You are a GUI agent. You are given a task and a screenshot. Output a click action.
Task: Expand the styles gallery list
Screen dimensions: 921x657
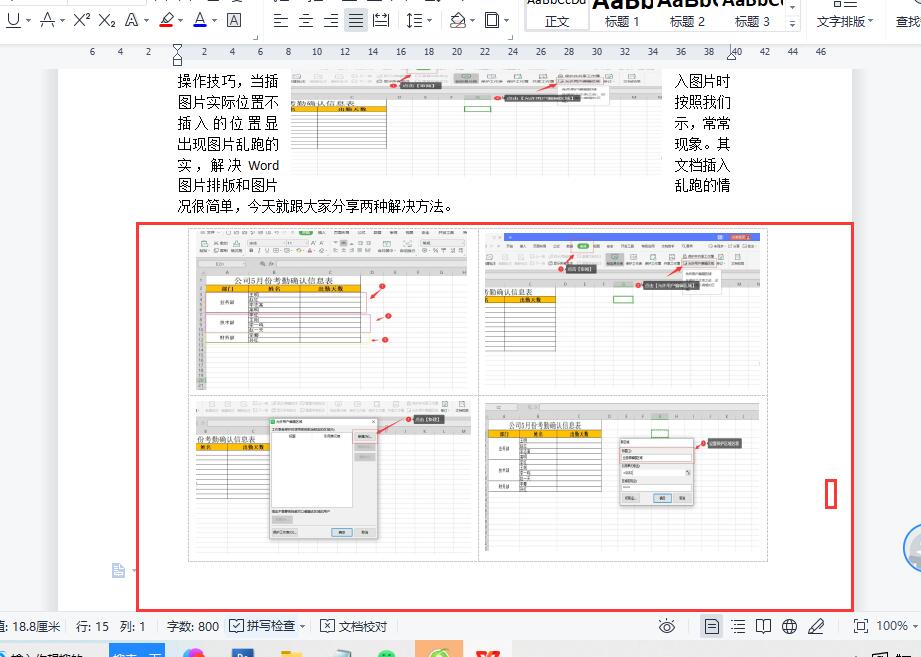[793, 24]
